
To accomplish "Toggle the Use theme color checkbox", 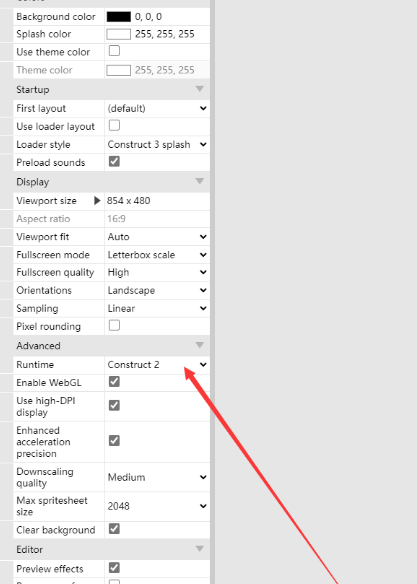I will click(x=114, y=51).
